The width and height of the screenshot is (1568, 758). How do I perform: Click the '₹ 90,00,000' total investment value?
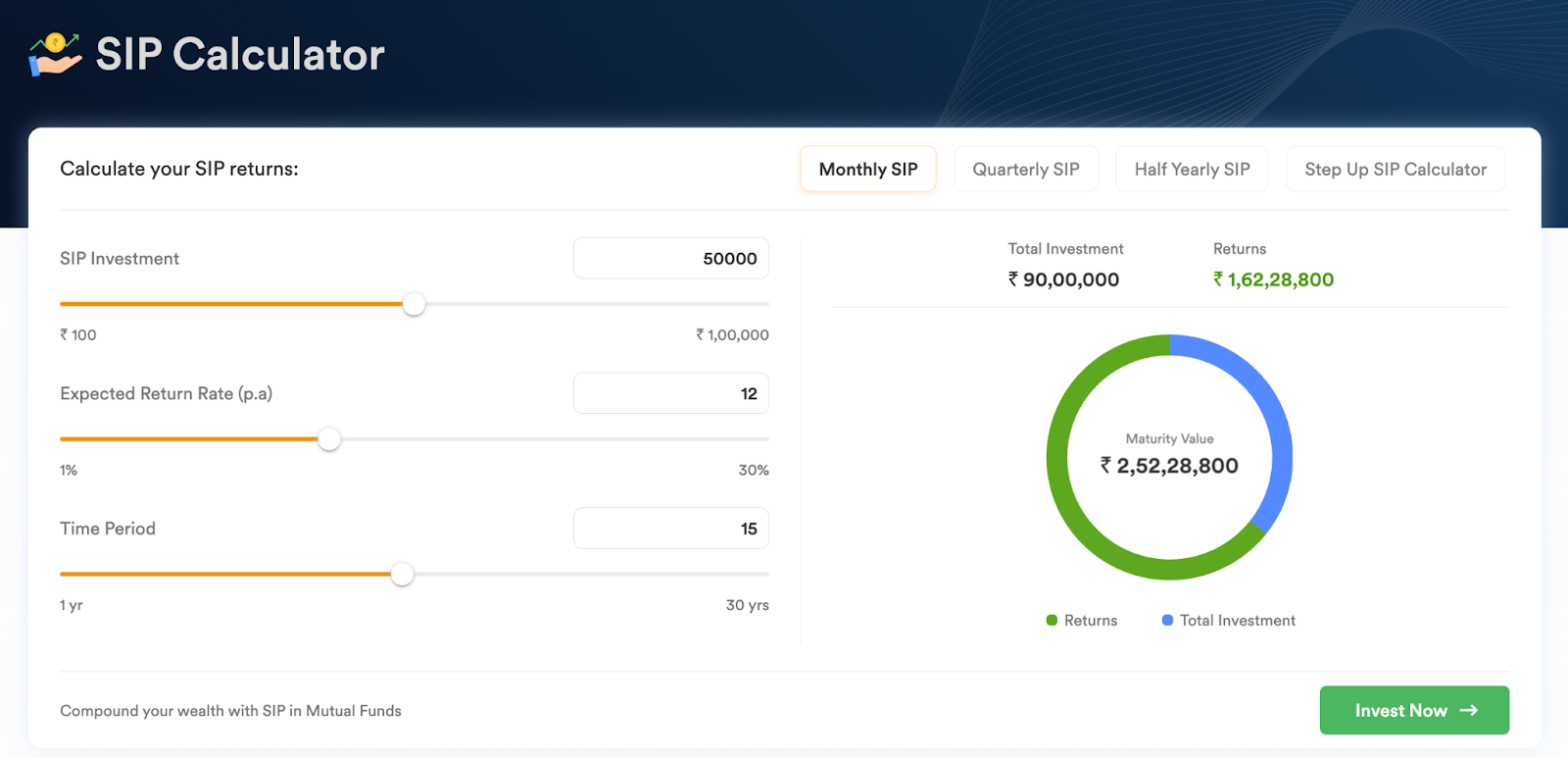[1063, 279]
